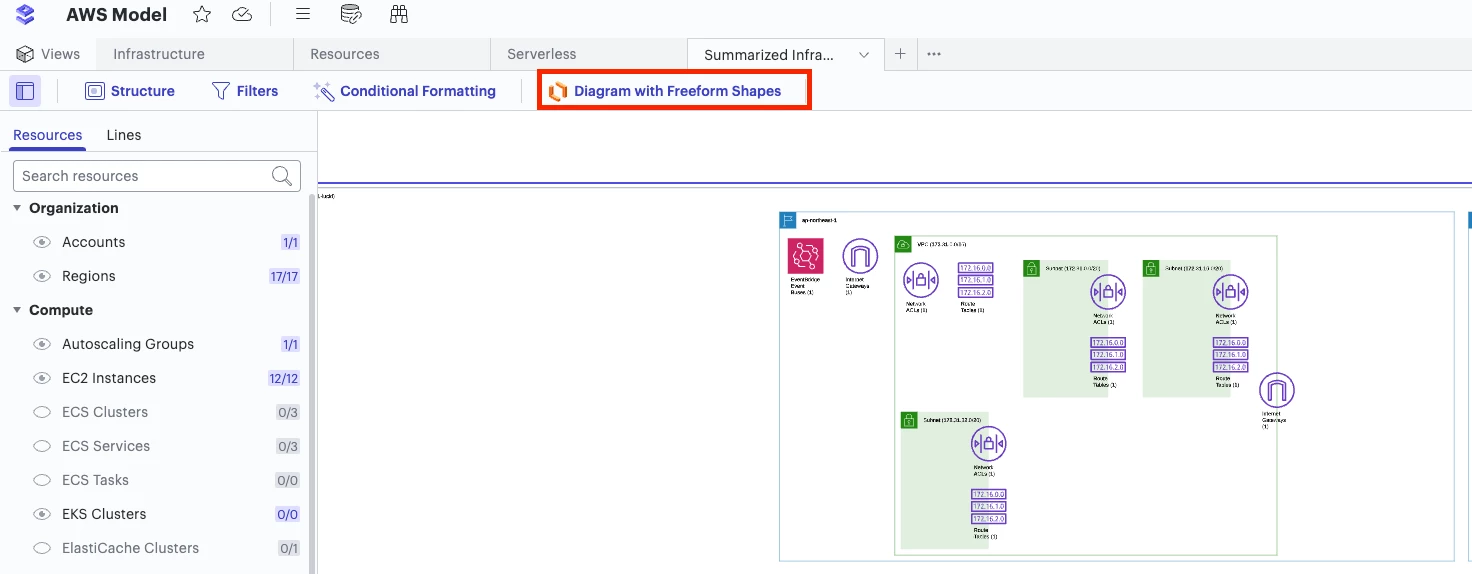
Task: Select the EKS Clusters row label
Action: (104, 514)
